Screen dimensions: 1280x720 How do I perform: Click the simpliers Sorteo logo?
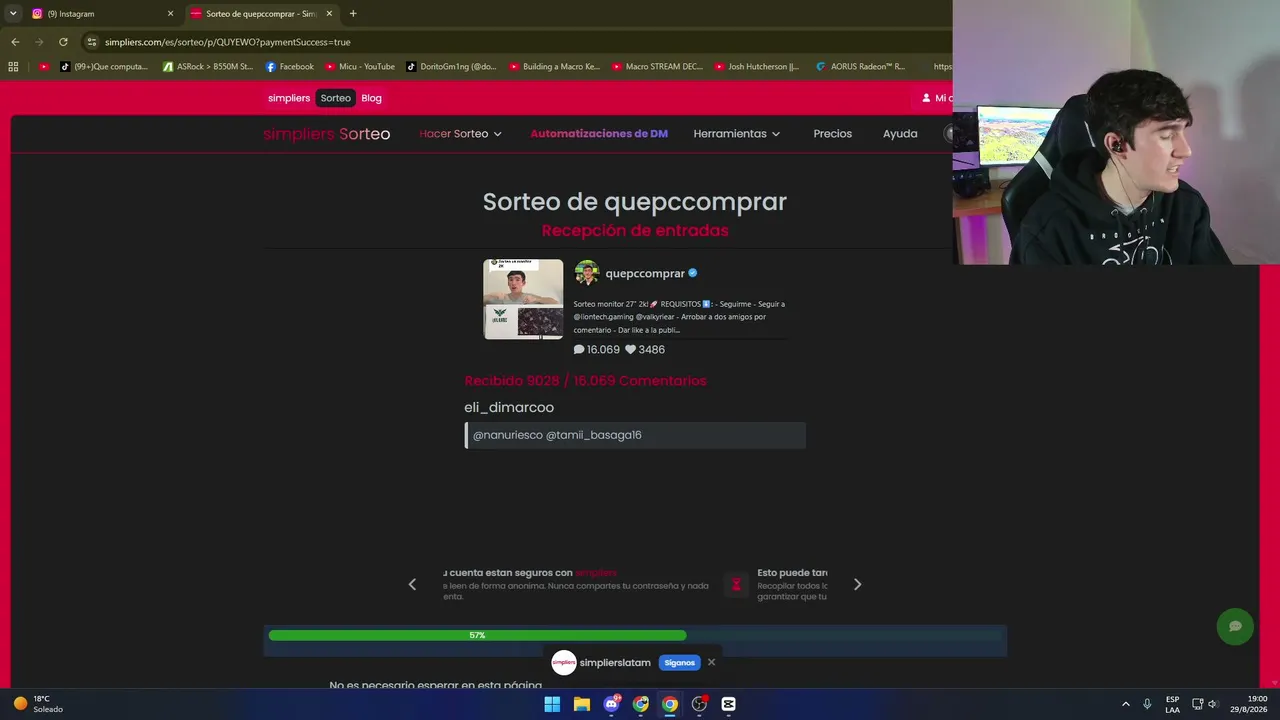327,134
